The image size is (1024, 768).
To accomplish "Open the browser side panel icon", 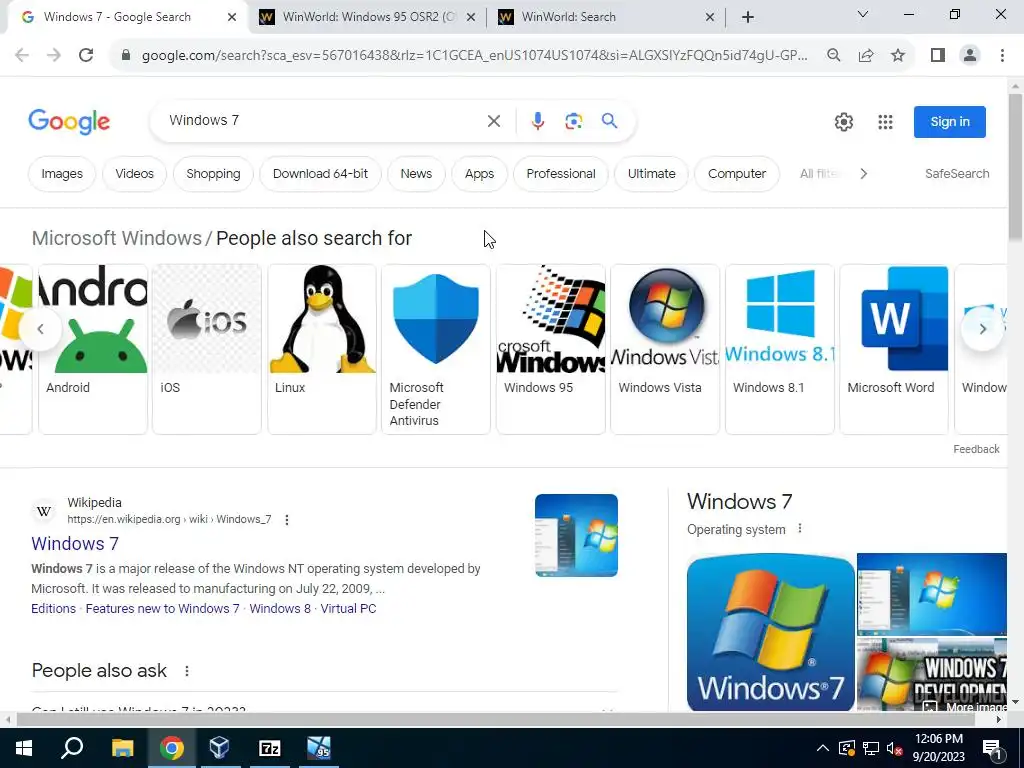I will 938,55.
